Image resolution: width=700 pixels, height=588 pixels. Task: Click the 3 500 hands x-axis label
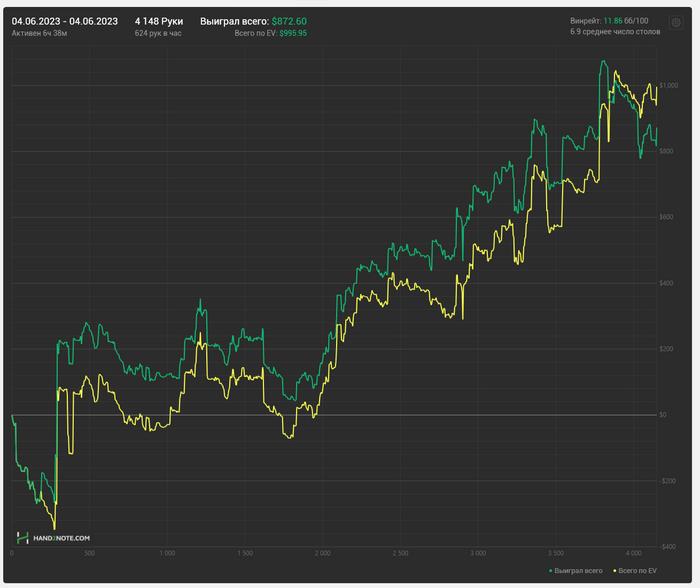tap(555, 553)
